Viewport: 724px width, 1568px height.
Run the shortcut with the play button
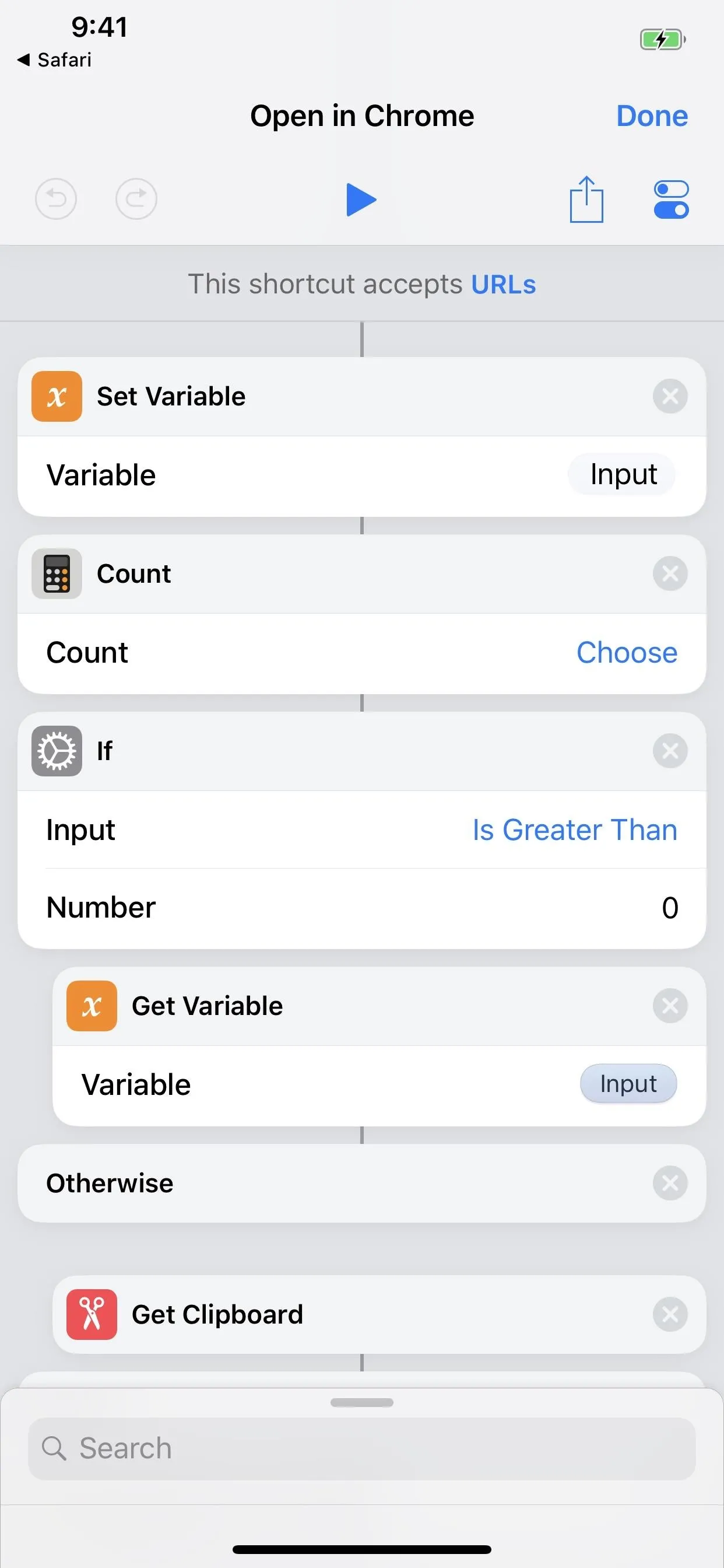click(x=361, y=199)
